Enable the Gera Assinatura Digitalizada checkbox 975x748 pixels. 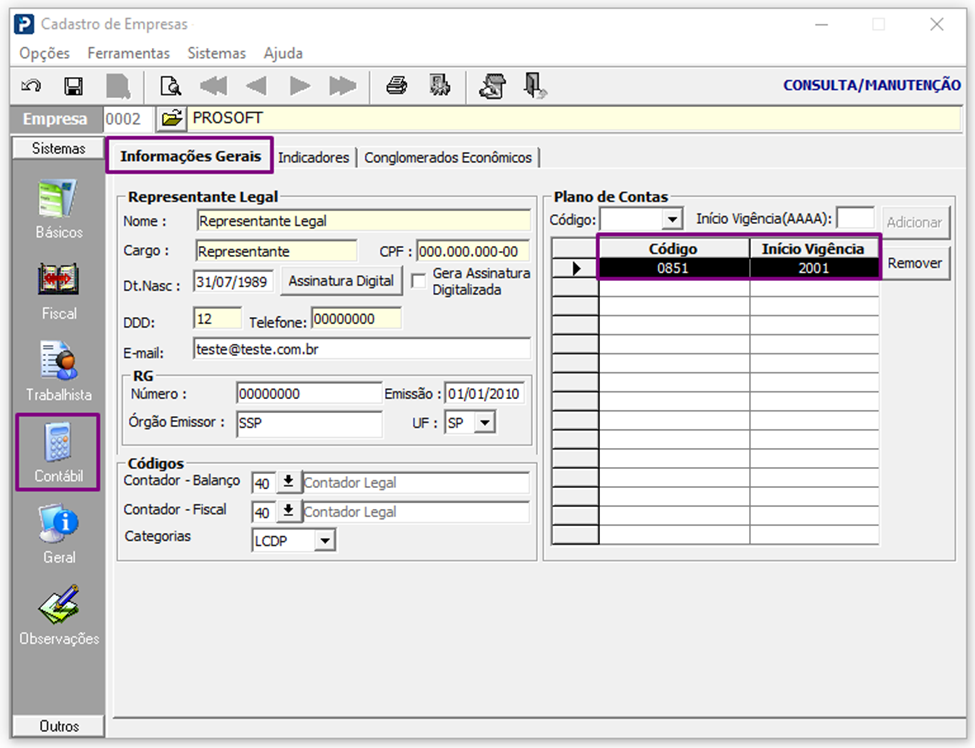click(419, 281)
